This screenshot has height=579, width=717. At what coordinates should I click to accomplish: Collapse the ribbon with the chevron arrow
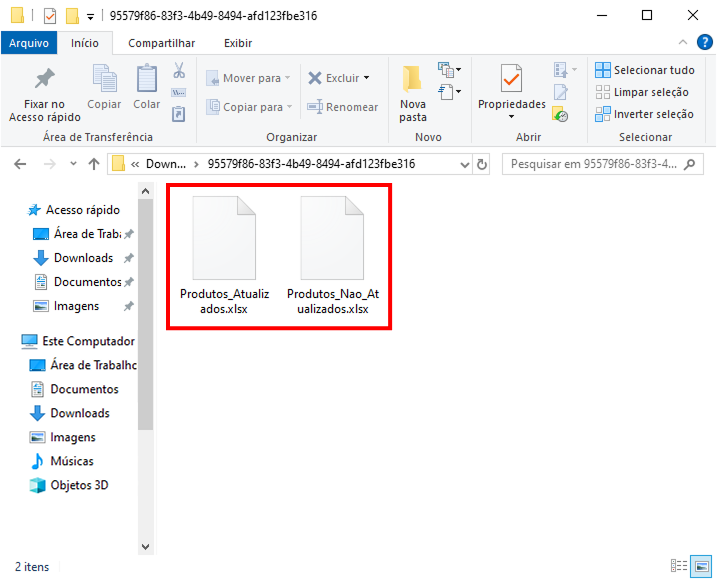tap(681, 43)
